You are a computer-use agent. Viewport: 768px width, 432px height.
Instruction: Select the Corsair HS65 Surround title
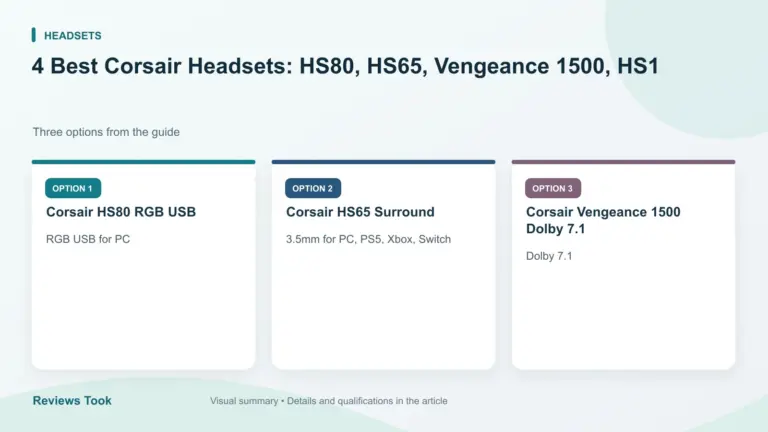pyautogui.click(x=360, y=212)
